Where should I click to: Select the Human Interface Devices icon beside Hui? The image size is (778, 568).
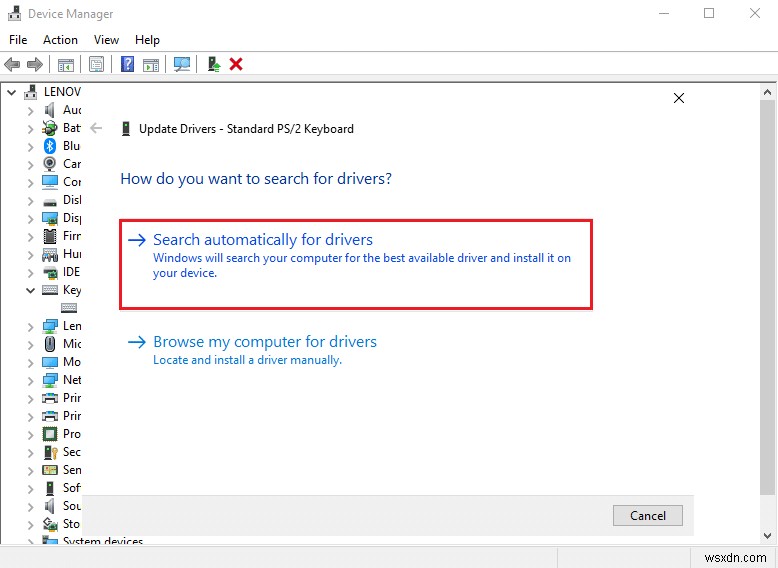point(50,255)
